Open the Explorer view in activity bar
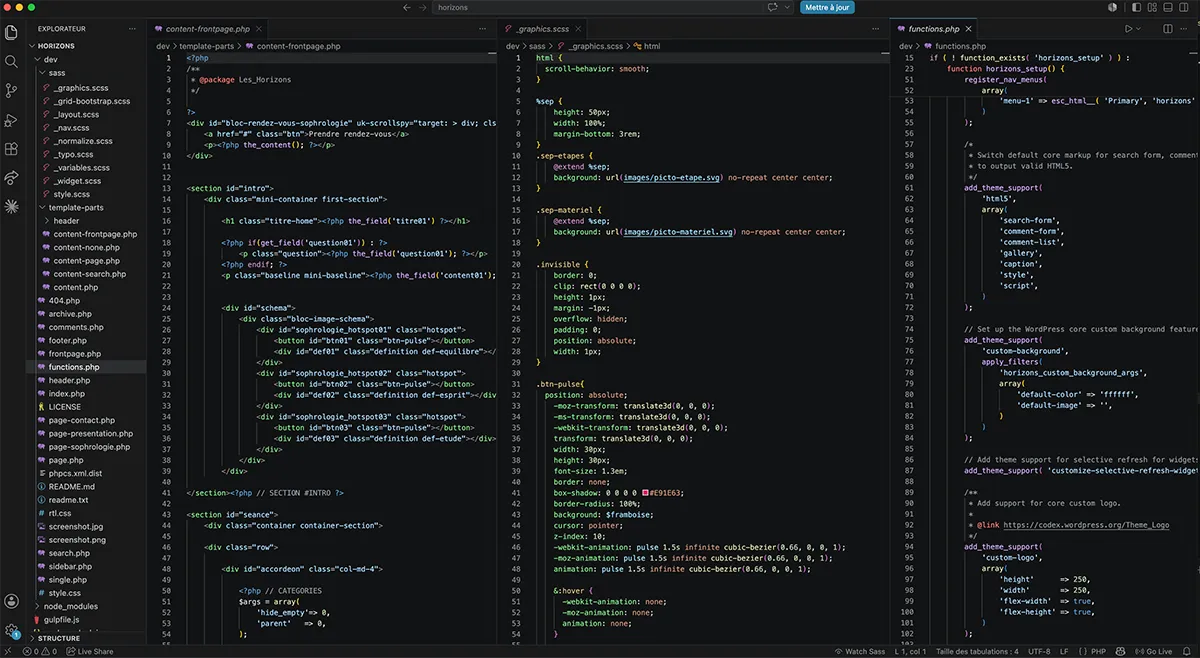 point(11,32)
